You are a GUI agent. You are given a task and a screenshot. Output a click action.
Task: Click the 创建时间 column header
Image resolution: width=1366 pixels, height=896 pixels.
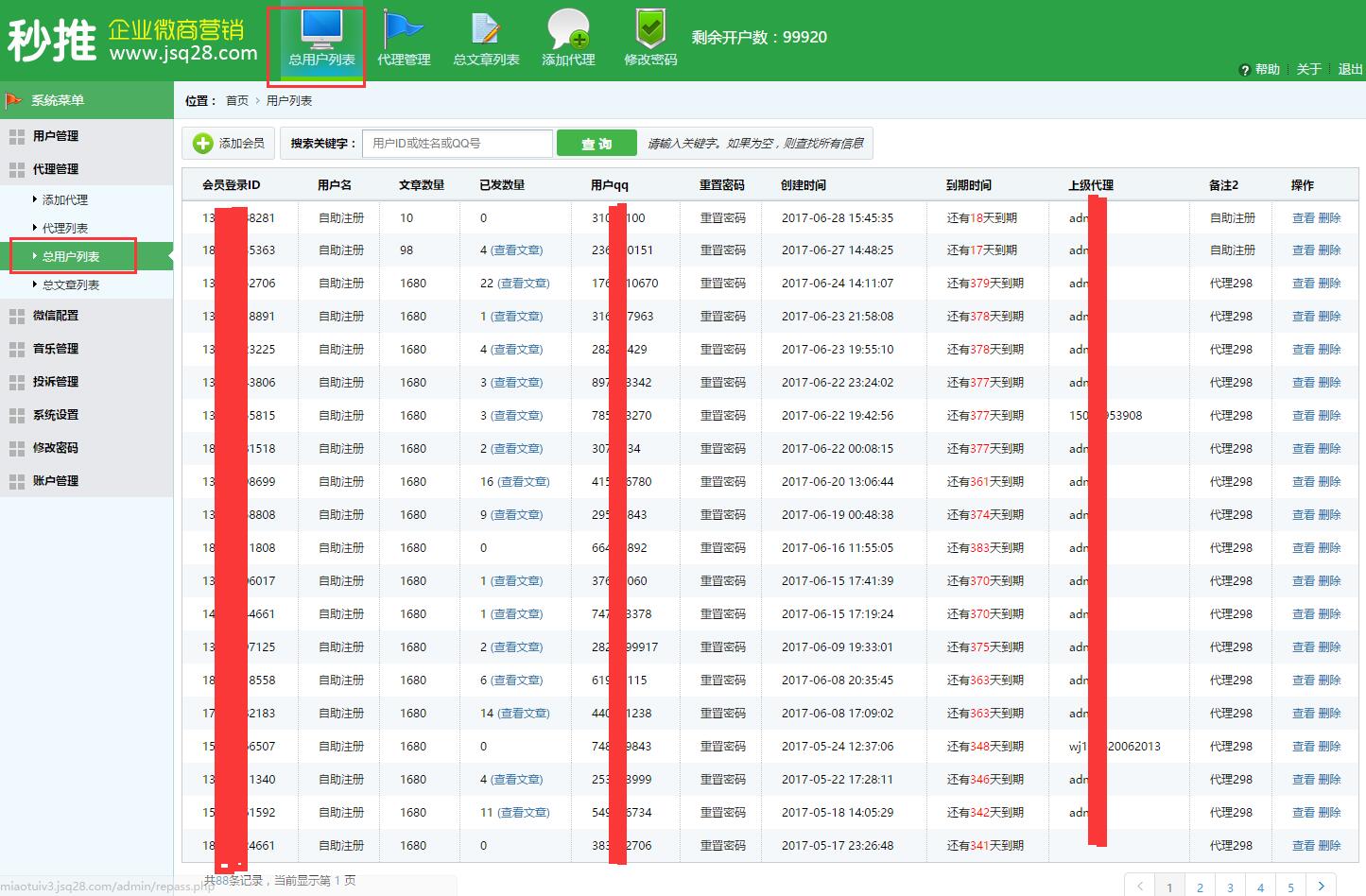tap(804, 185)
